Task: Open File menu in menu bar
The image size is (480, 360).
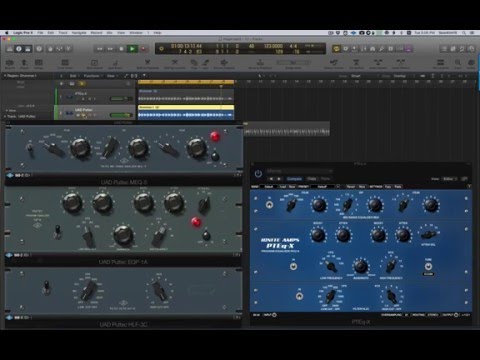Action: 40,33
